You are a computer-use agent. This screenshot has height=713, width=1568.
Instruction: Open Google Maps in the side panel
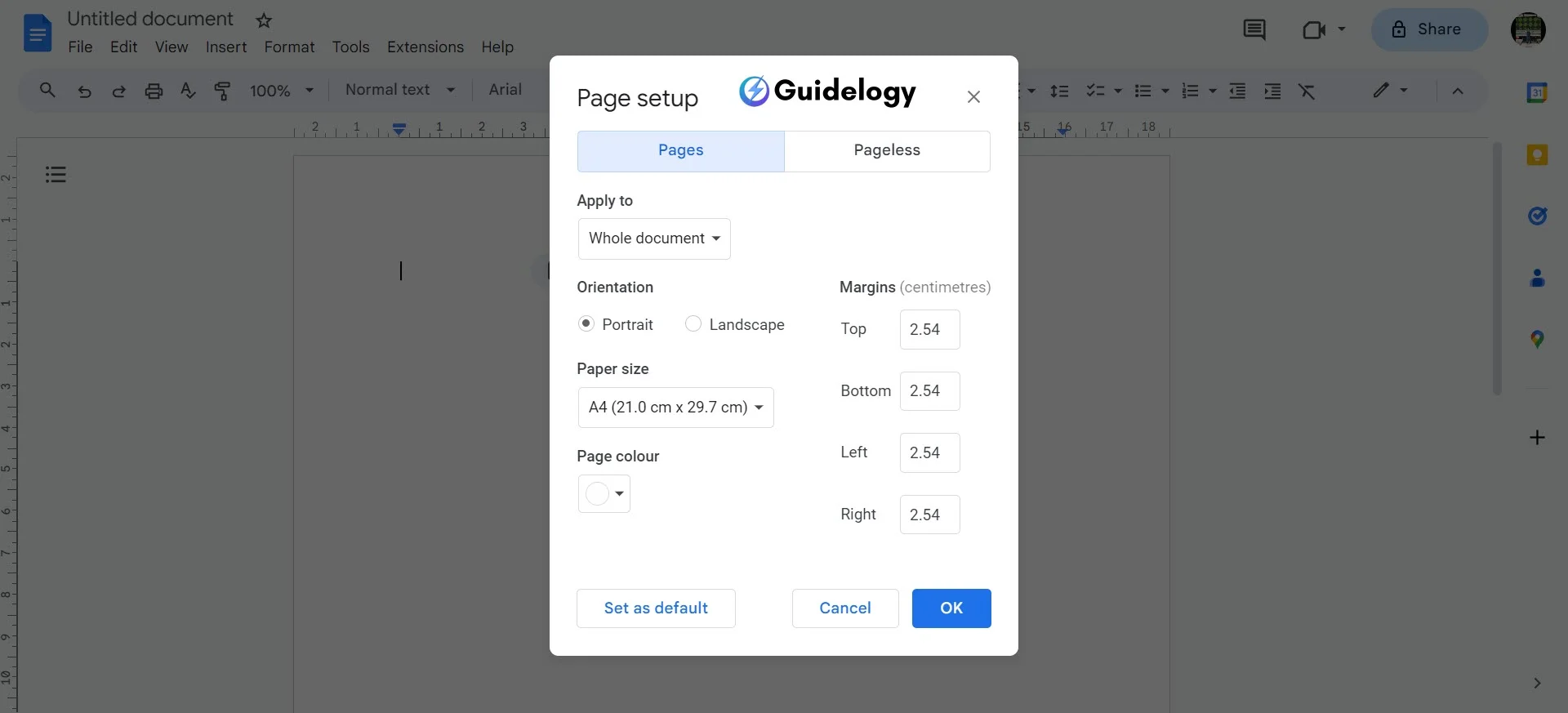click(x=1537, y=339)
